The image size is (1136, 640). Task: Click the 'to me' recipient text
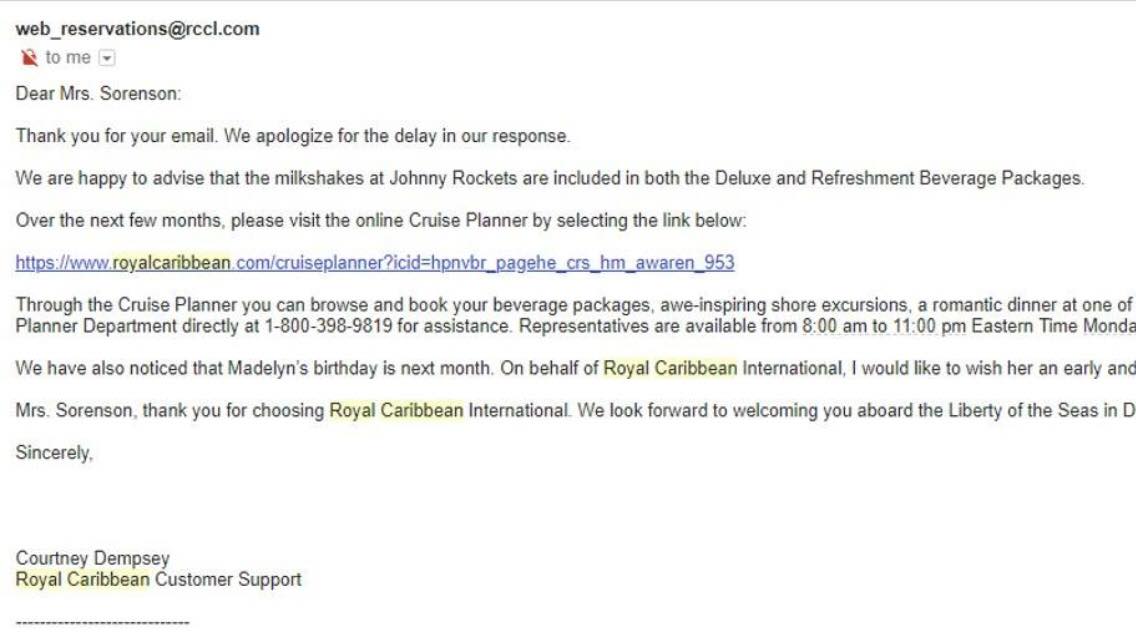click(68, 57)
